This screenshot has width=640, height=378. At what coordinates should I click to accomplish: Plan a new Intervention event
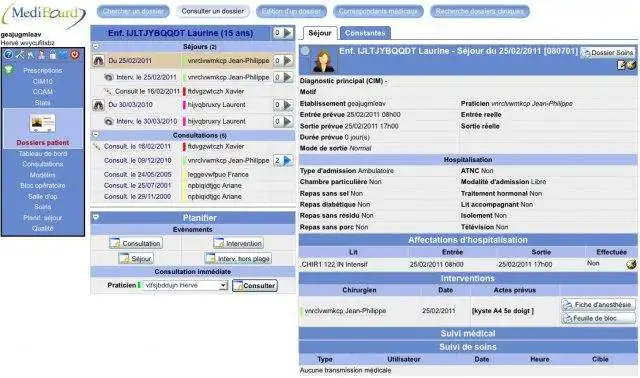point(238,243)
